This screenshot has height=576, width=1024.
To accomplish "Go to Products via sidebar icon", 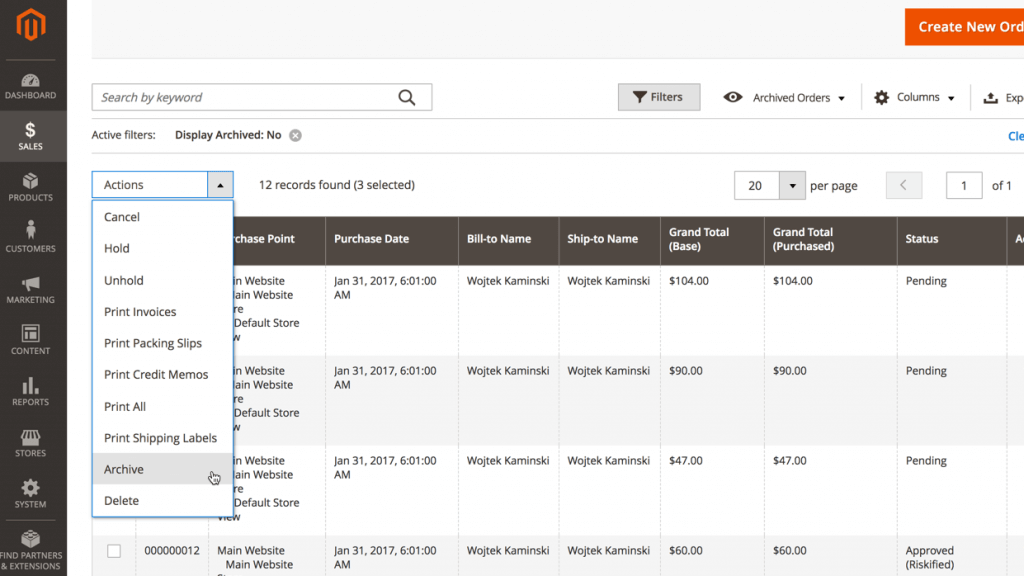I will coord(30,187).
